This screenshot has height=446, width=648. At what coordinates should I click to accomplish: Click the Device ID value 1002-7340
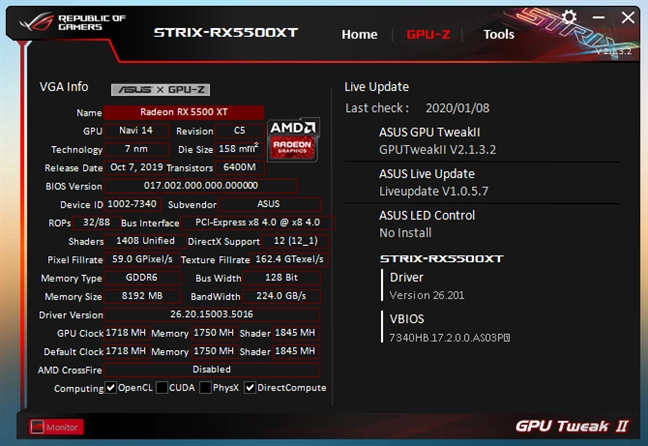132,204
